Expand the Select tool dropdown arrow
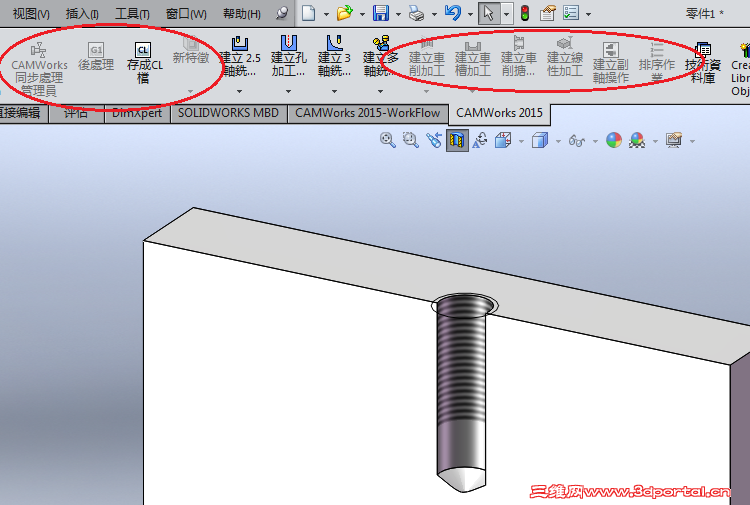The height and width of the screenshot is (505, 750). pyautogui.click(x=507, y=14)
